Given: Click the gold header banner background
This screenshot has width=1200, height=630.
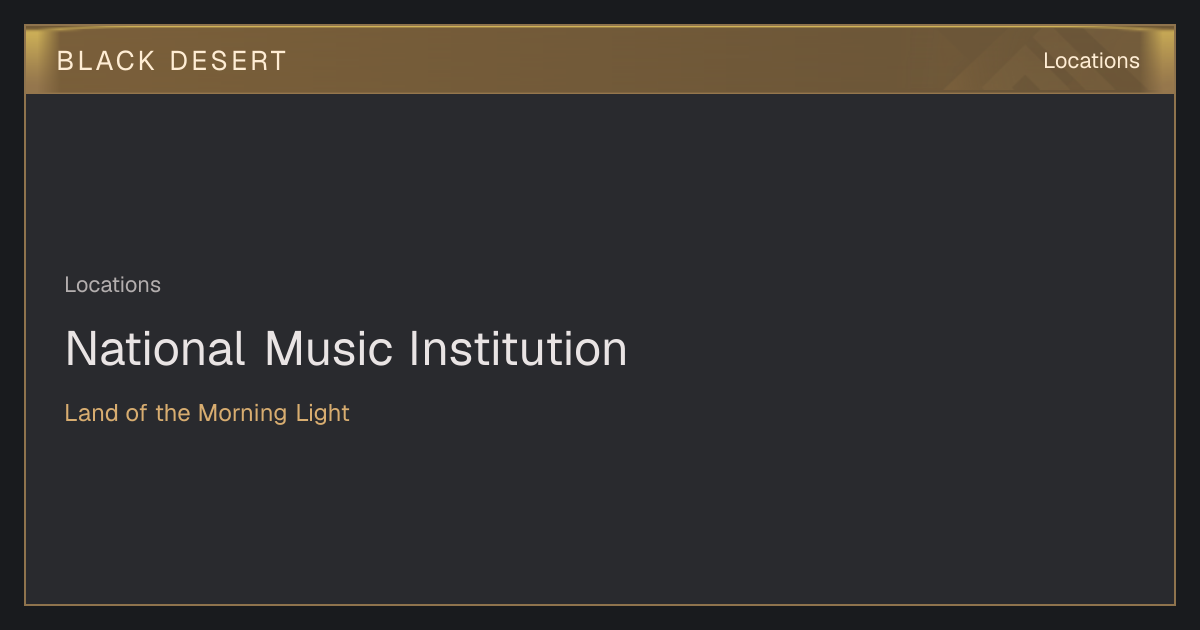Looking at the screenshot, I should point(600,60).
